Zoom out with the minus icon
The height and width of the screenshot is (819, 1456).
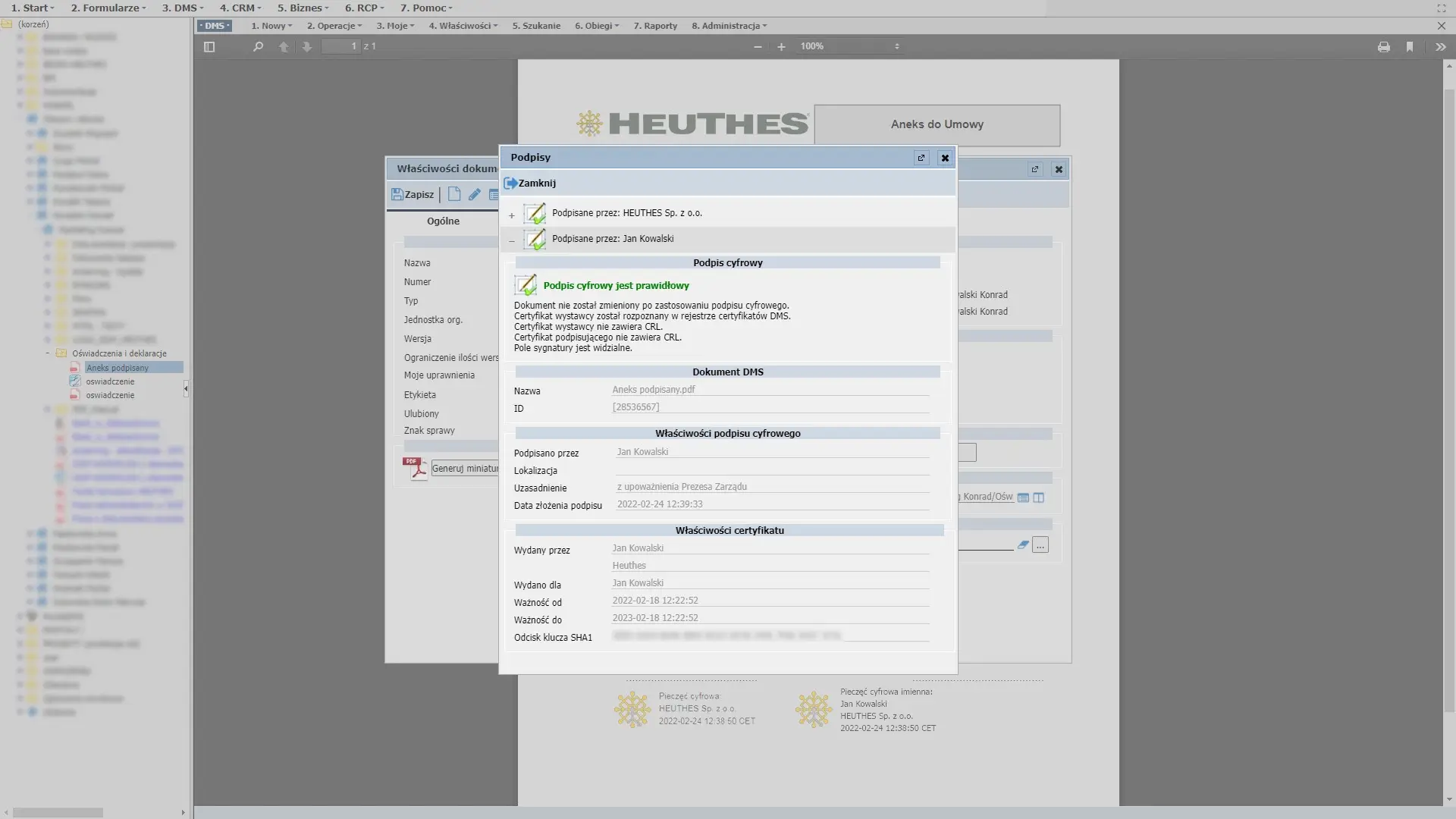click(758, 47)
